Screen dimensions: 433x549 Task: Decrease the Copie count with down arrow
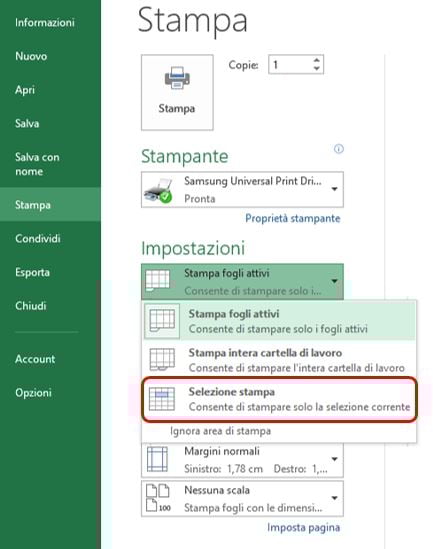point(316,69)
